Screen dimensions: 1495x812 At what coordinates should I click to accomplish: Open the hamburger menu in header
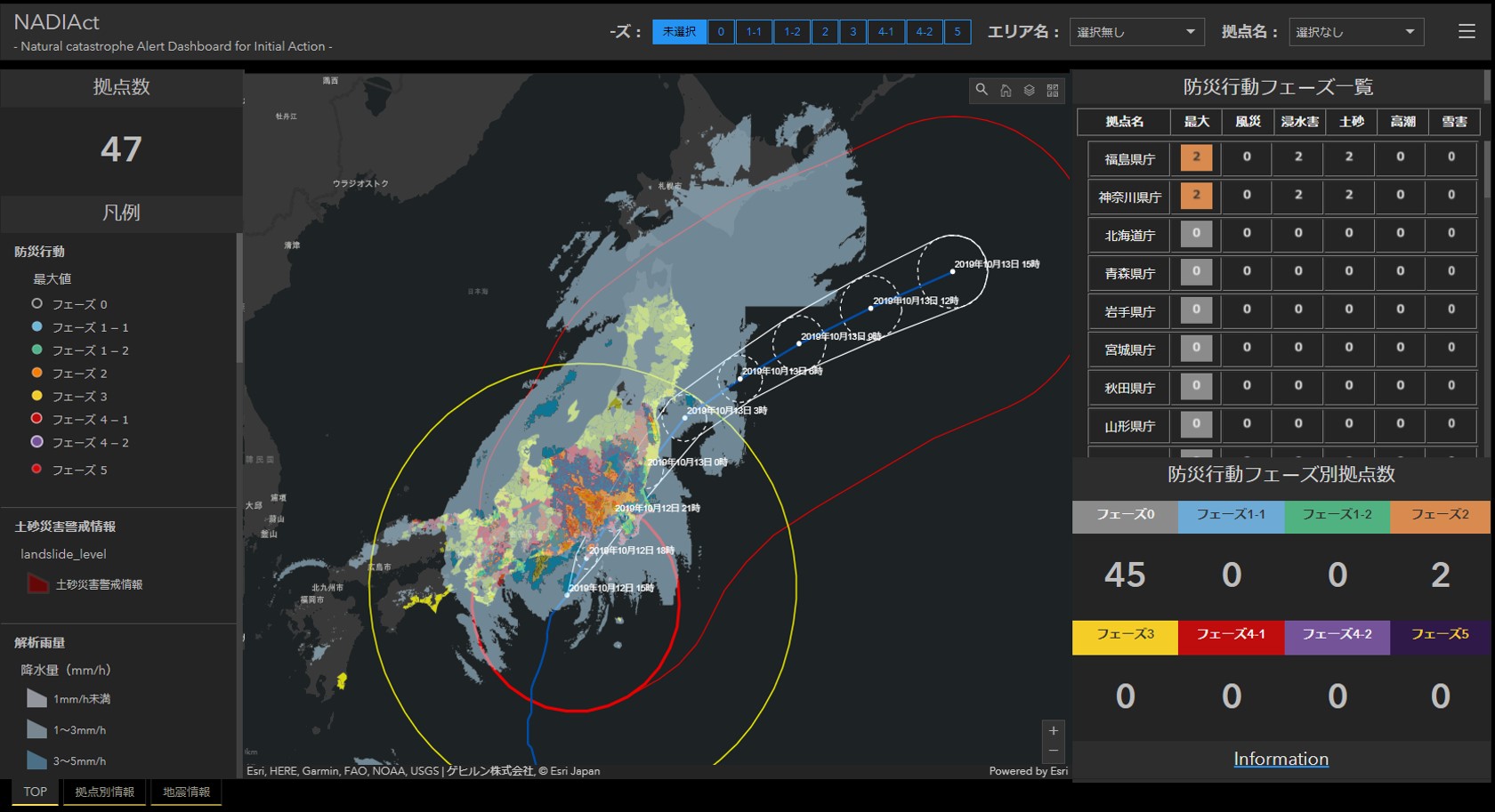pos(1467,32)
